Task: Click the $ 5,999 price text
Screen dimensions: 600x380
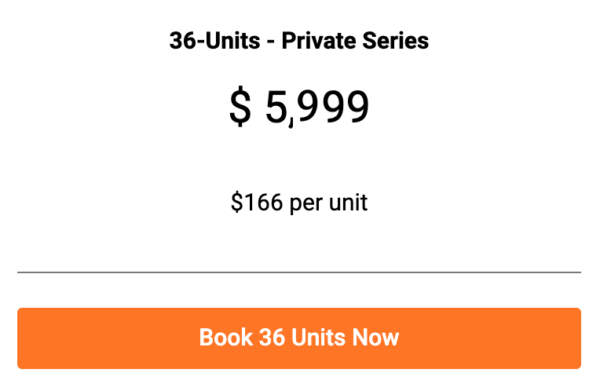Action: (299, 106)
